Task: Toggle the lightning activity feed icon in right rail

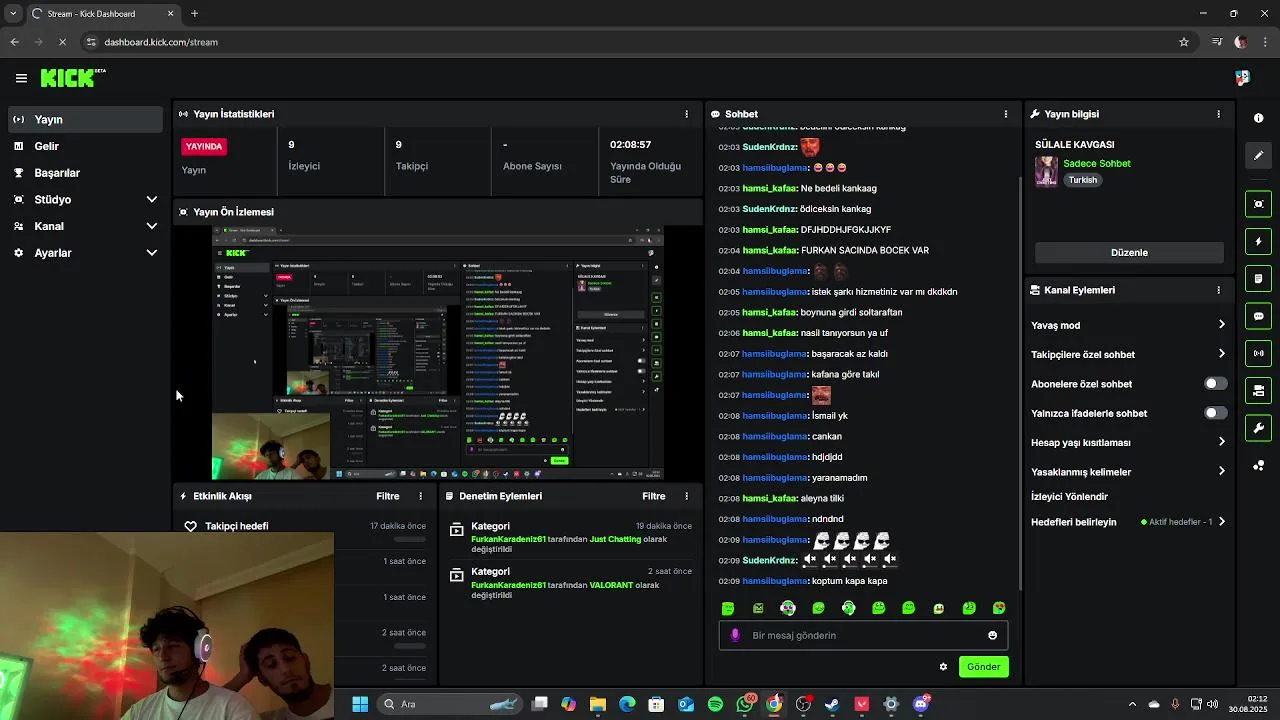Action: tap(1258, 241)
